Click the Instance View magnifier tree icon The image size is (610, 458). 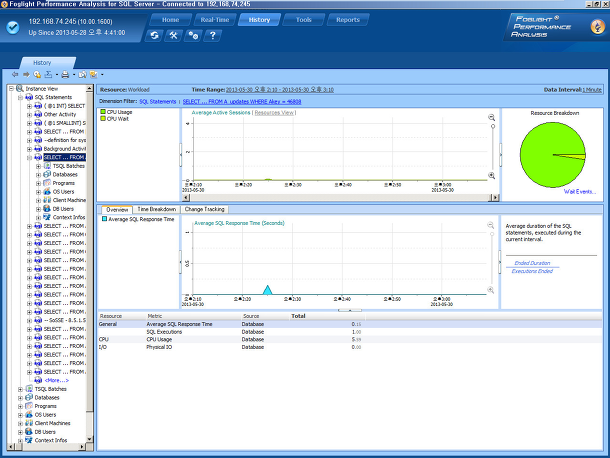point(20,89)
